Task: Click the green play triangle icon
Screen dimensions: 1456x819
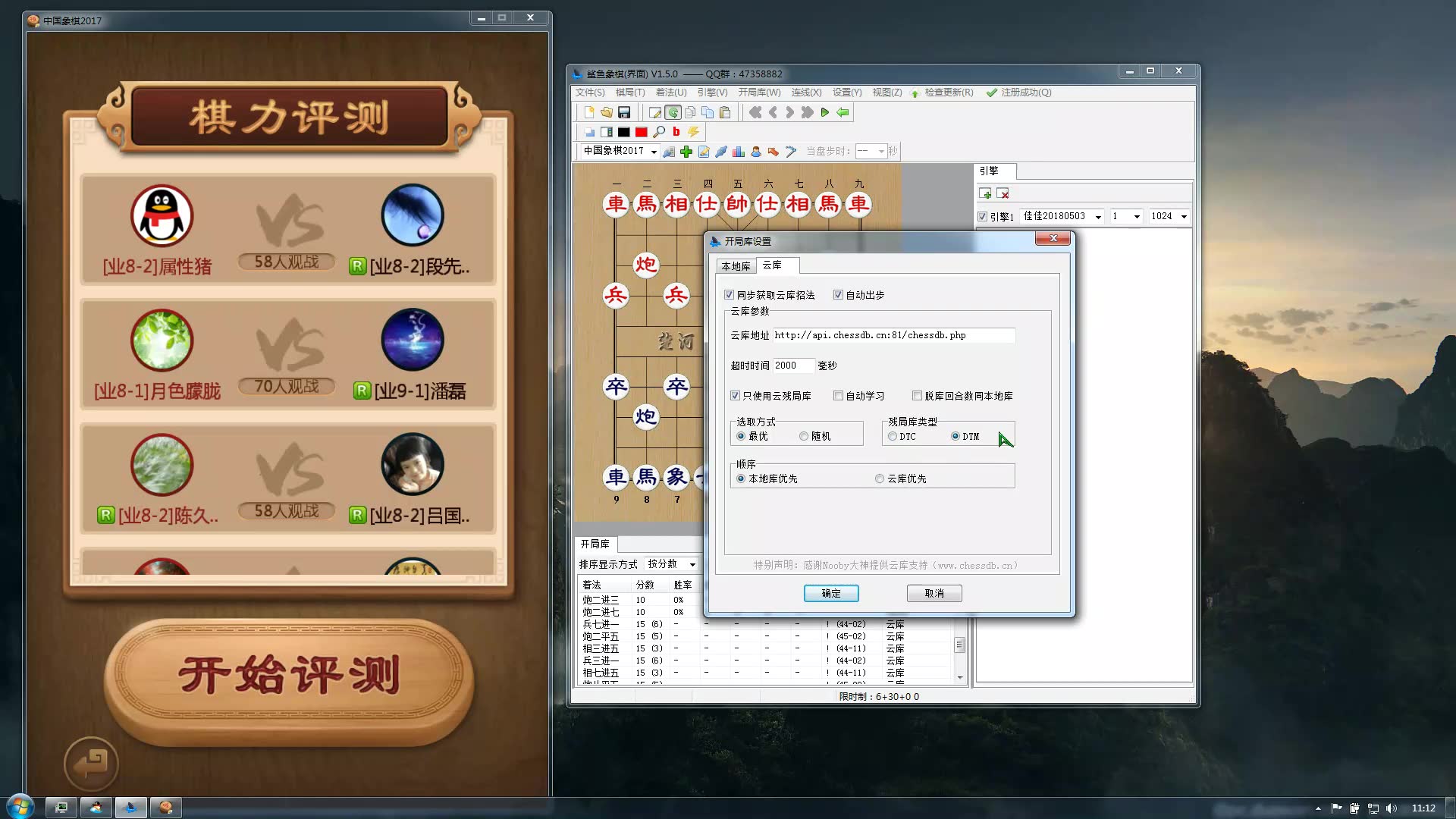Action: click(x=825, y=112)
